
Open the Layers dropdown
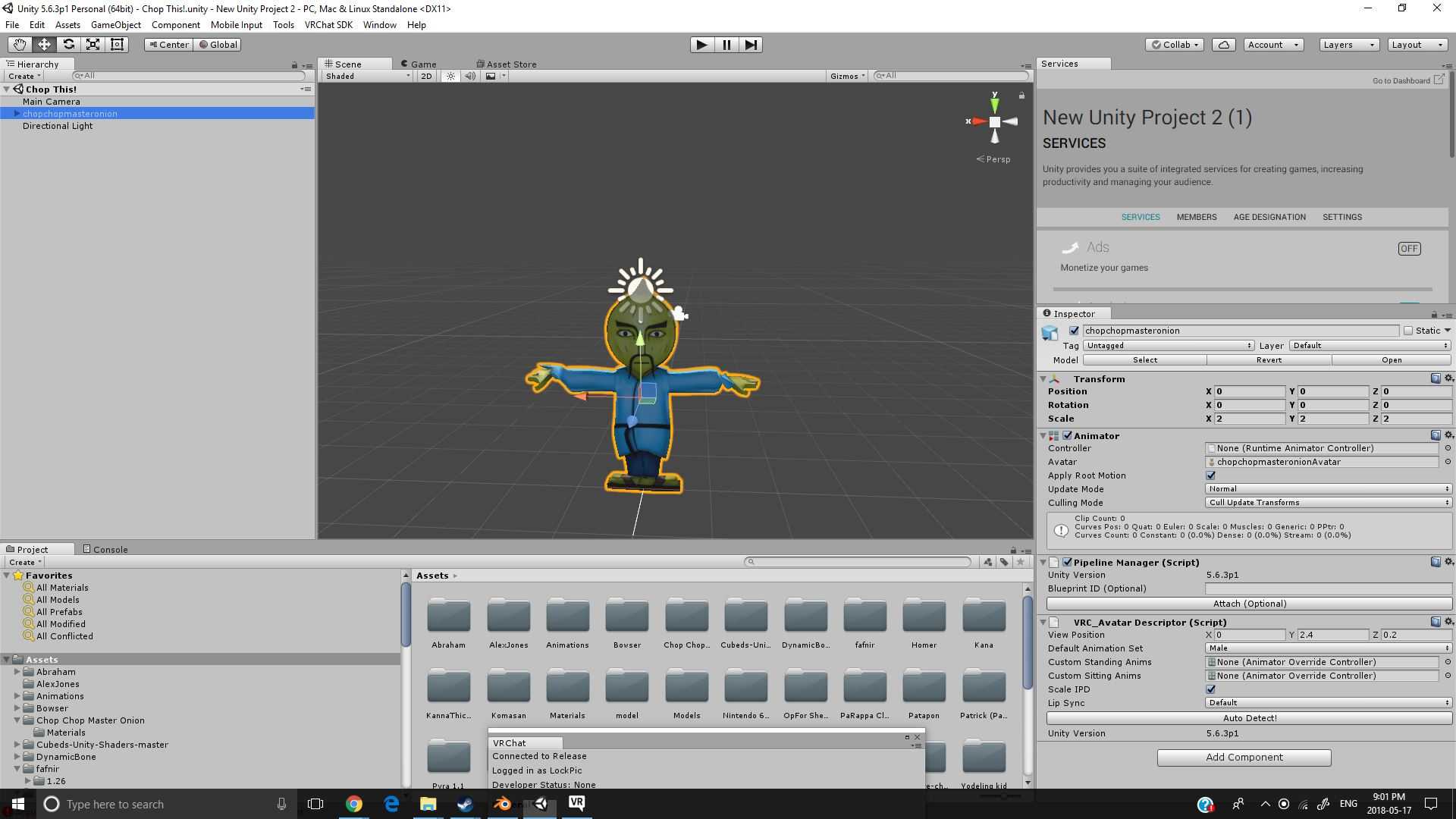[1348, 45]
